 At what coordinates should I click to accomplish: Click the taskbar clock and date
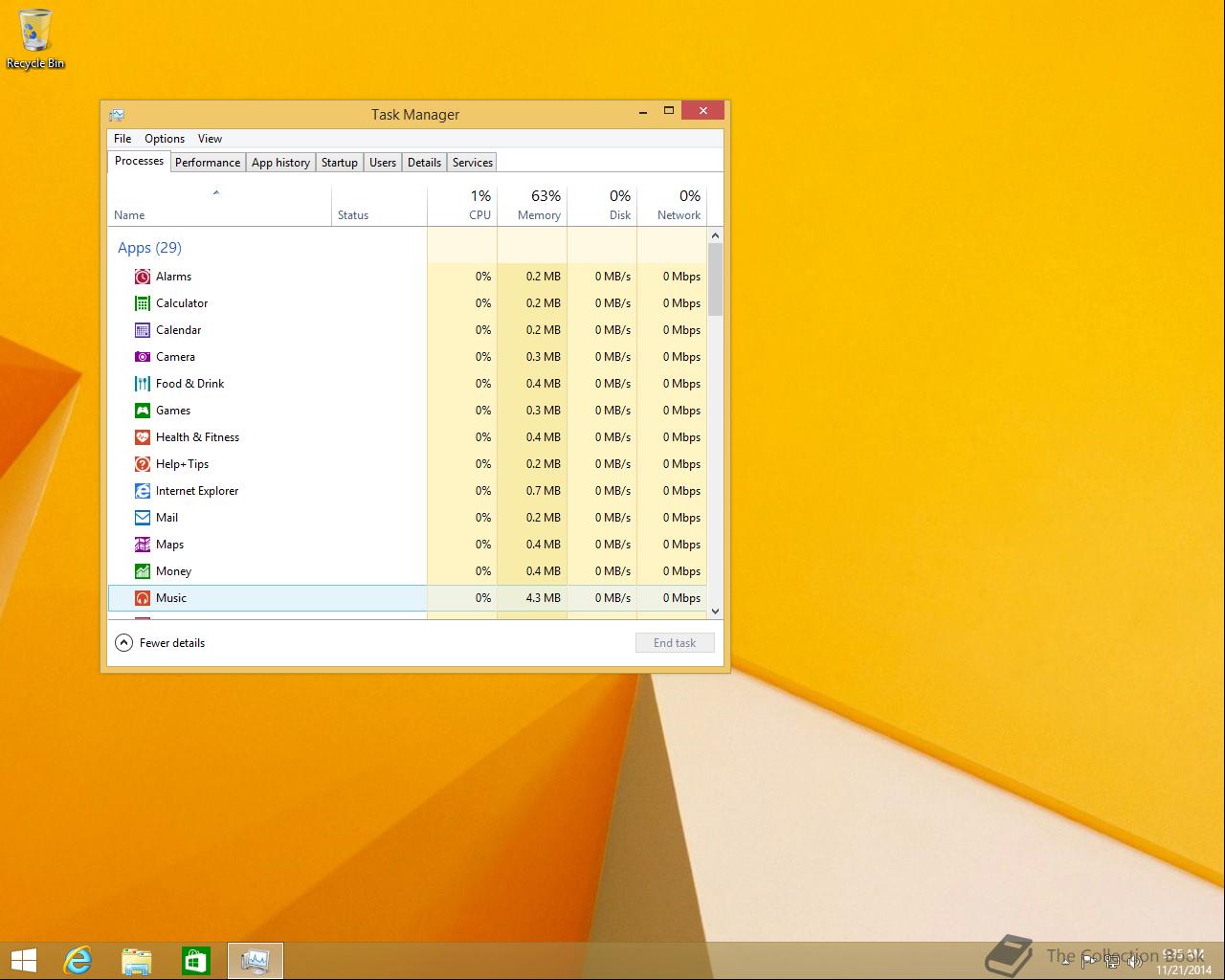[1183, 962]
